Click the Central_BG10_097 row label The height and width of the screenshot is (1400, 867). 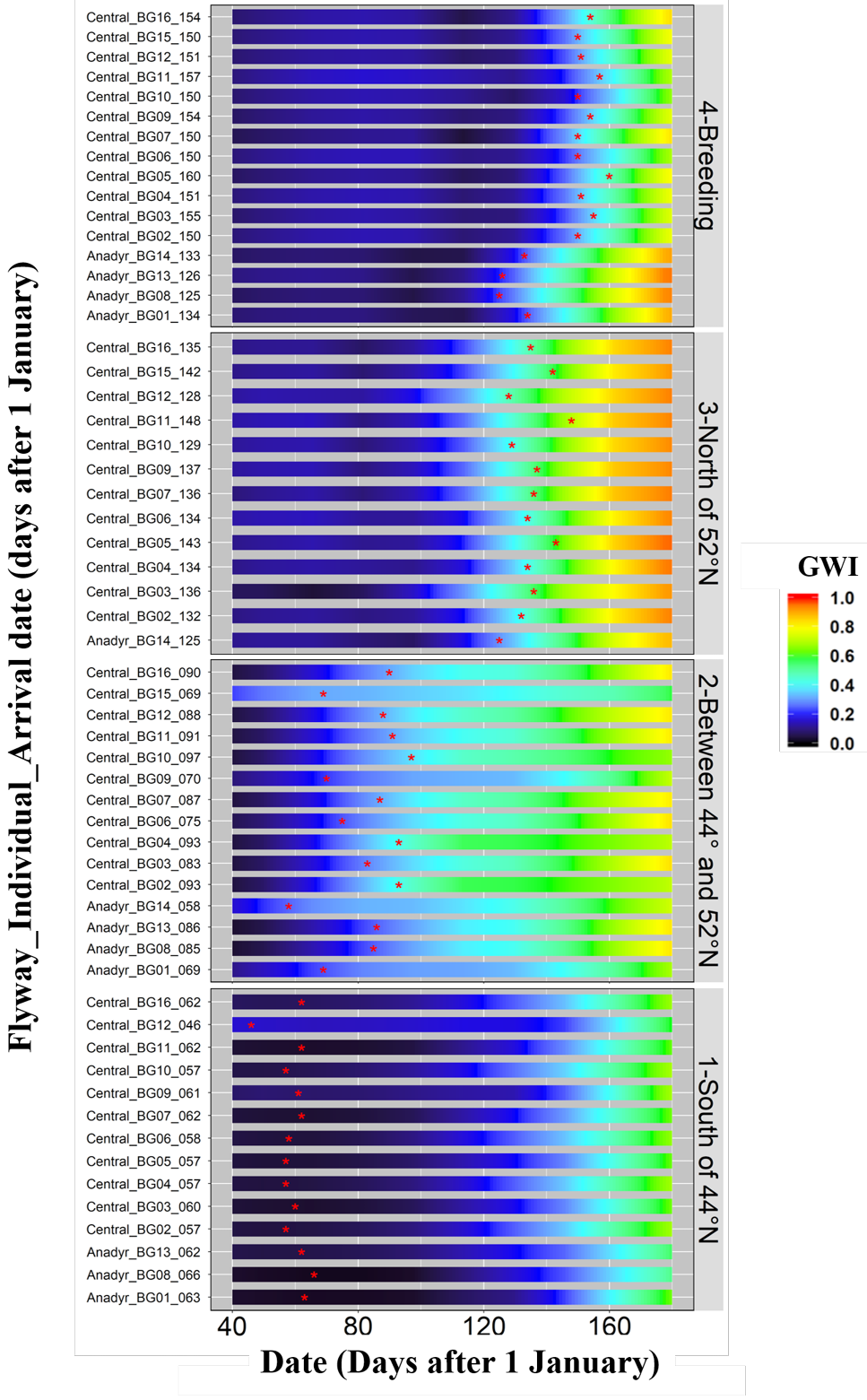click(143, 758)
